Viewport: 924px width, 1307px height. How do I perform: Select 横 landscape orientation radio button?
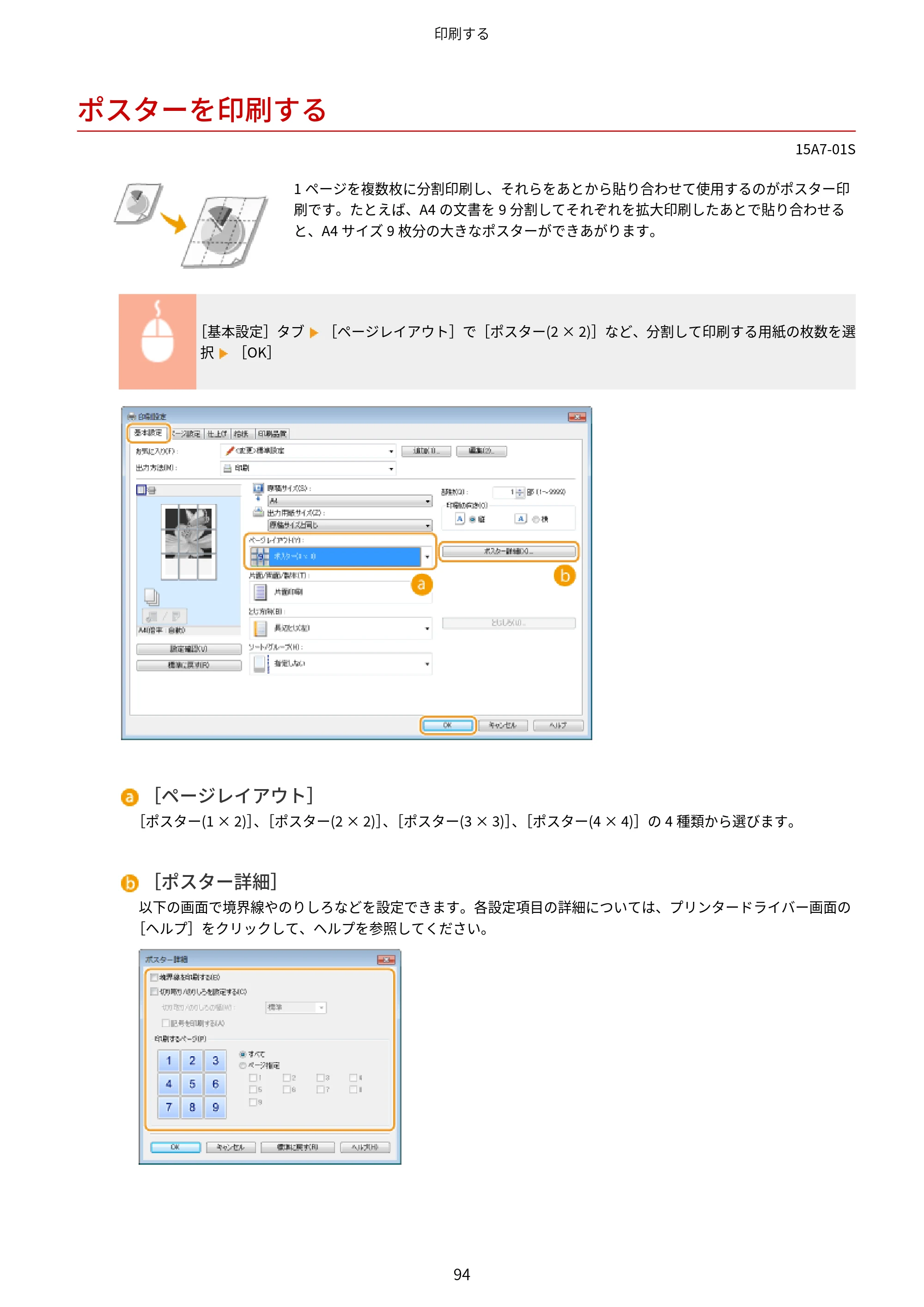535,519
